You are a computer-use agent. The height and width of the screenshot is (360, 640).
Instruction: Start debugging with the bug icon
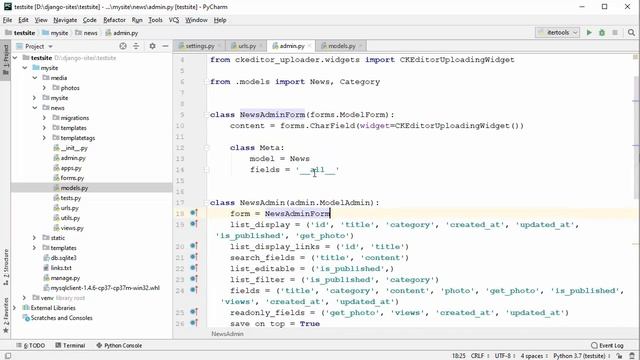coord(602,32)
